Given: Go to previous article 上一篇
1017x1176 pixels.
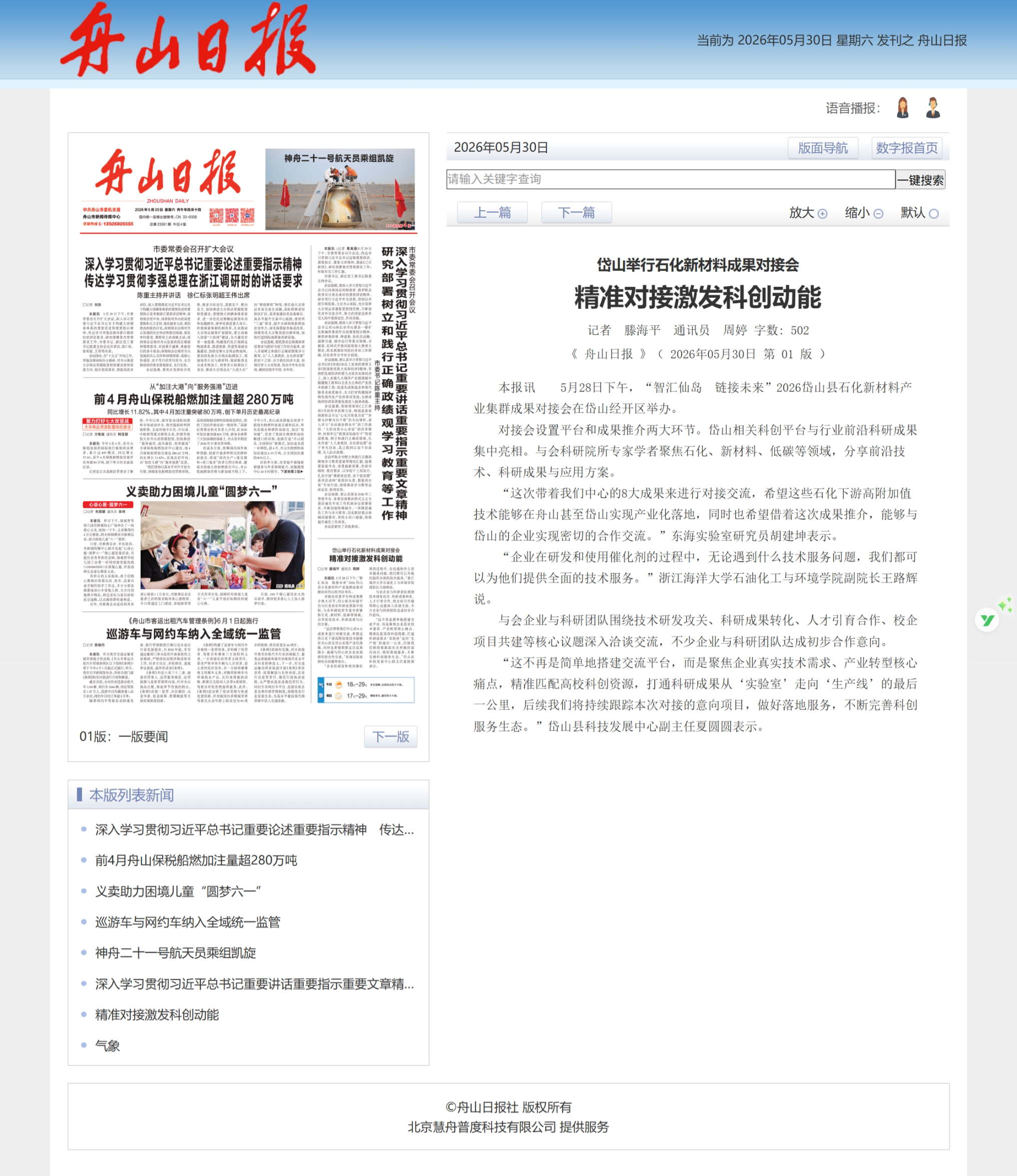Looking at the screenshot, I should 492,213.
